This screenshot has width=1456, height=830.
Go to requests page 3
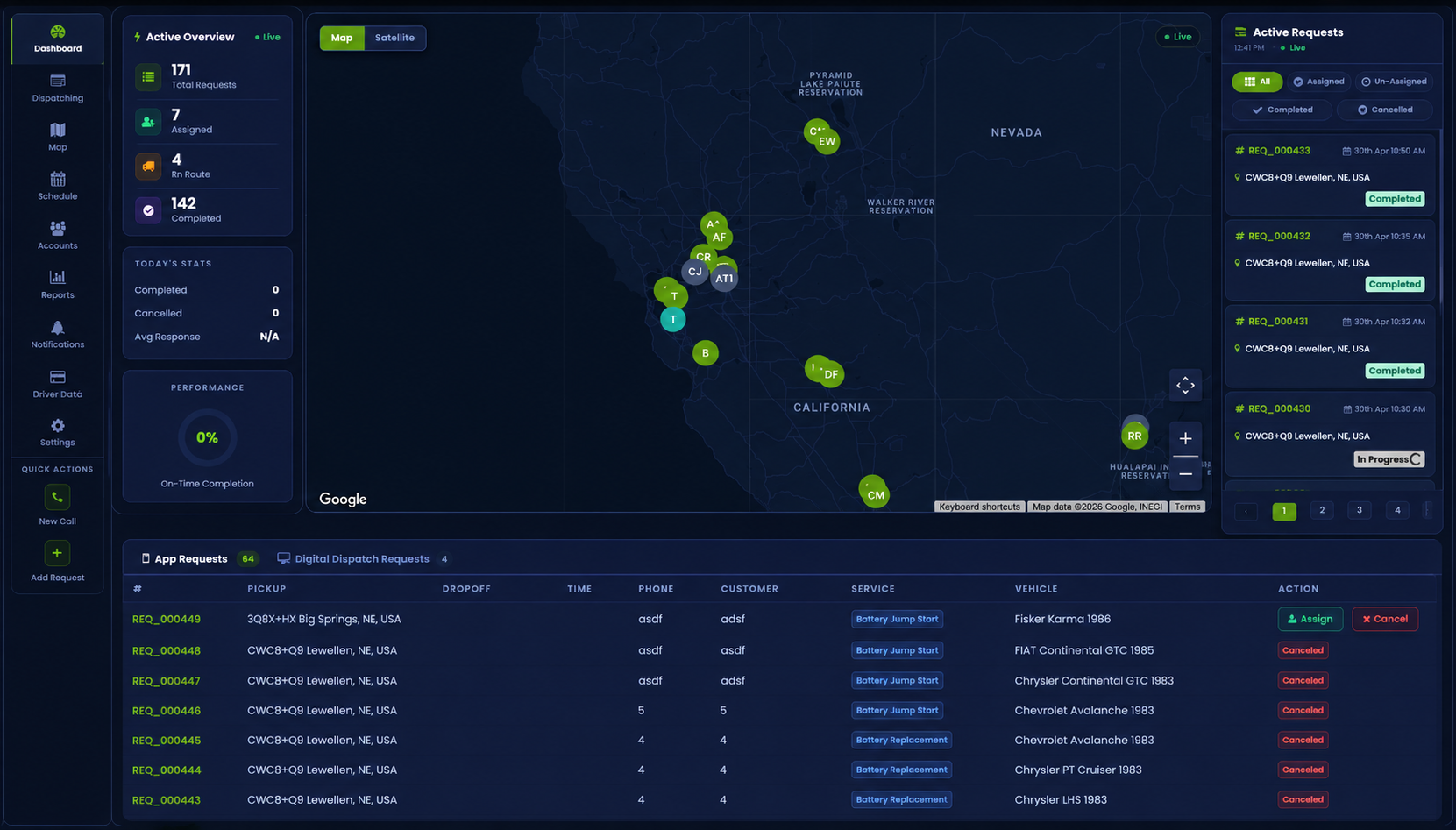click(x=1360, y=510)
